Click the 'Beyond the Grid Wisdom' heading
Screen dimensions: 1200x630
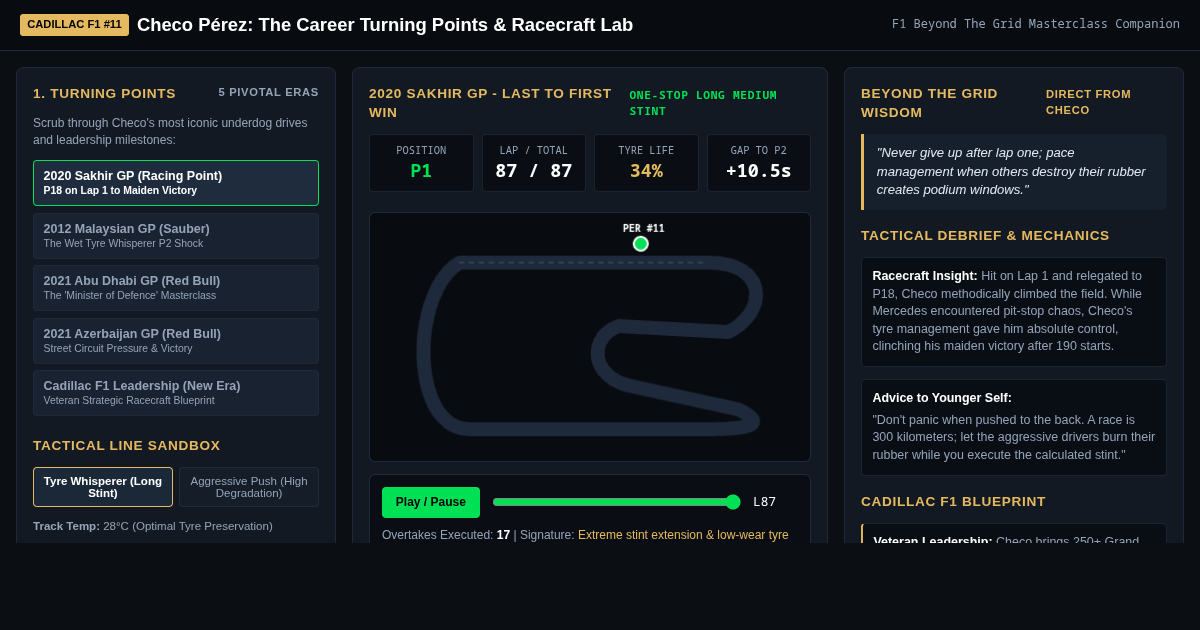[929, 103]
